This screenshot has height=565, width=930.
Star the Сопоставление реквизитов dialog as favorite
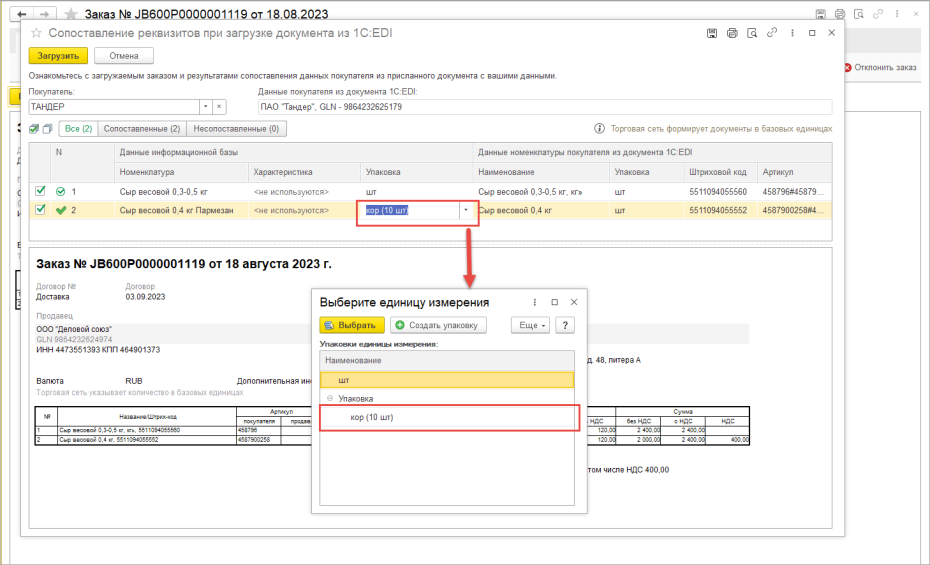pyautogui.click(x=36, y=33)
